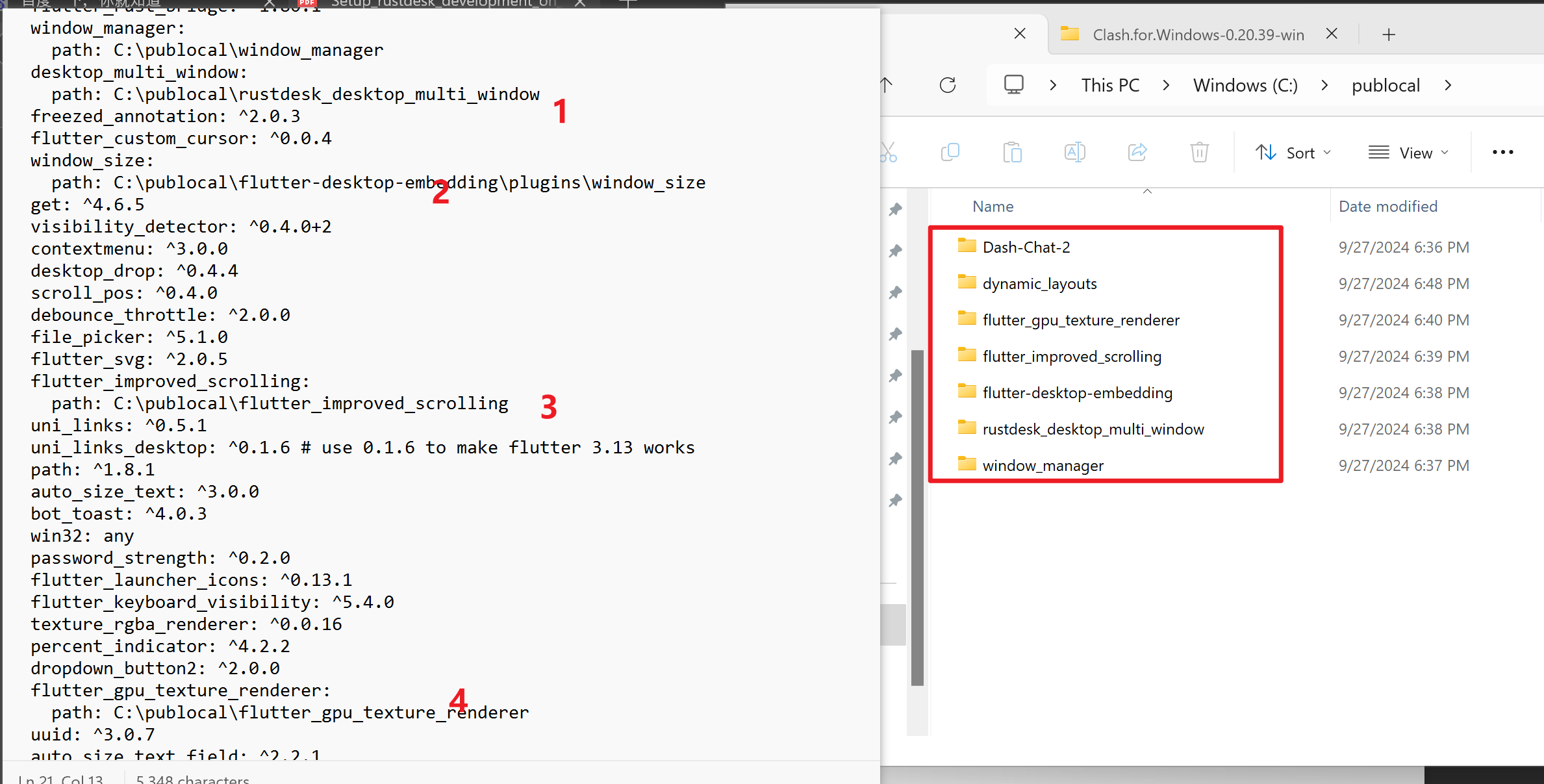Image resolution: width=1544 pixels, height=784 pixels.
Task: Select the window_manager folder
Action: [x=1042, y=465]
